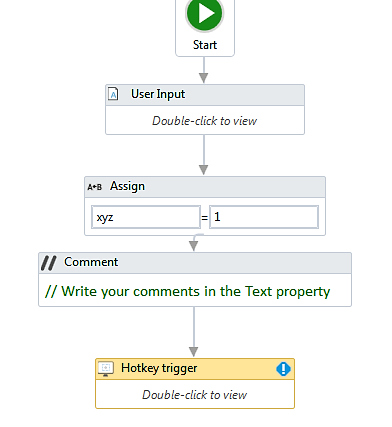Select the User Input activity header
Screen dimensions: 392x427
point(205,95)
